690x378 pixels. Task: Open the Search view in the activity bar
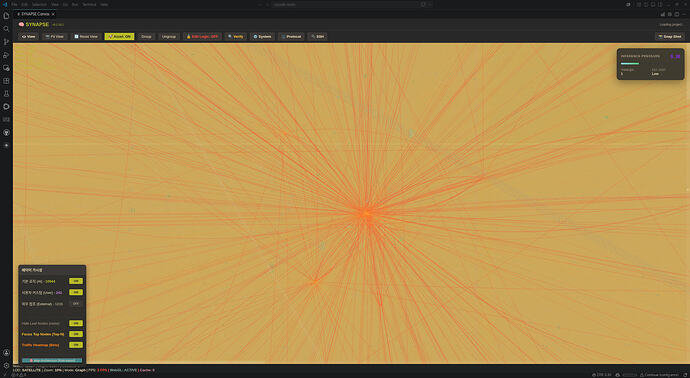tap(6, 29)
